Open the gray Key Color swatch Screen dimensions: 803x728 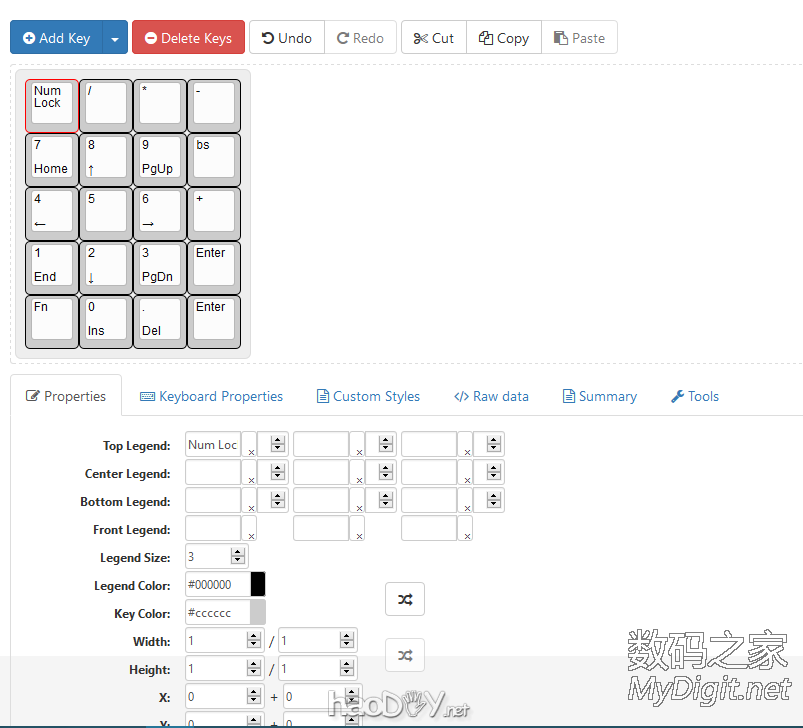(258, 613)
